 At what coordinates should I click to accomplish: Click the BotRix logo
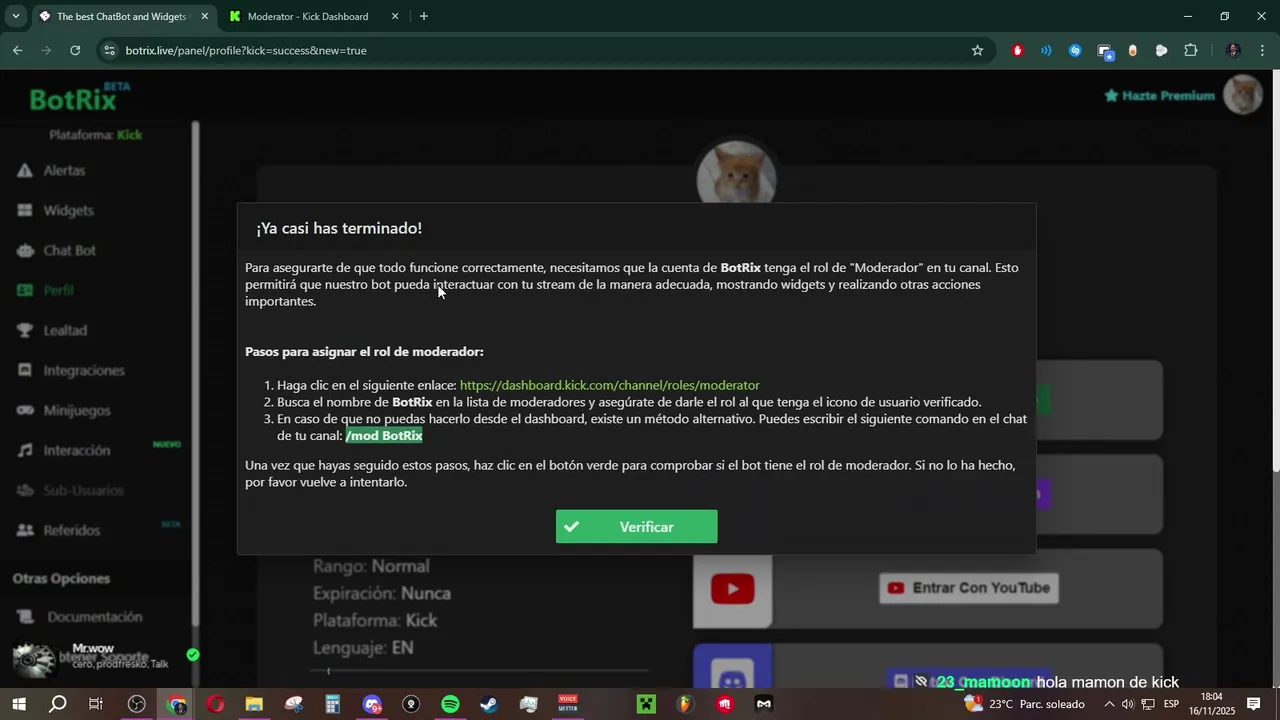[x=78, y=97]
